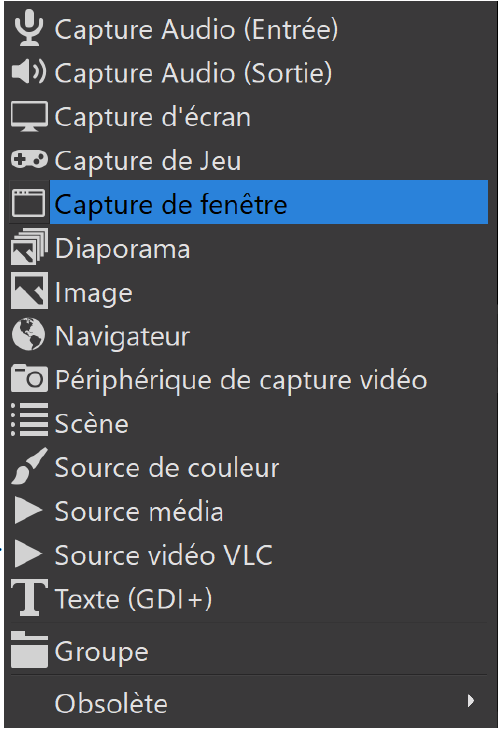Click the gamepad icon for Capture de Jeu
503x733 pixels.
point(29,159)
